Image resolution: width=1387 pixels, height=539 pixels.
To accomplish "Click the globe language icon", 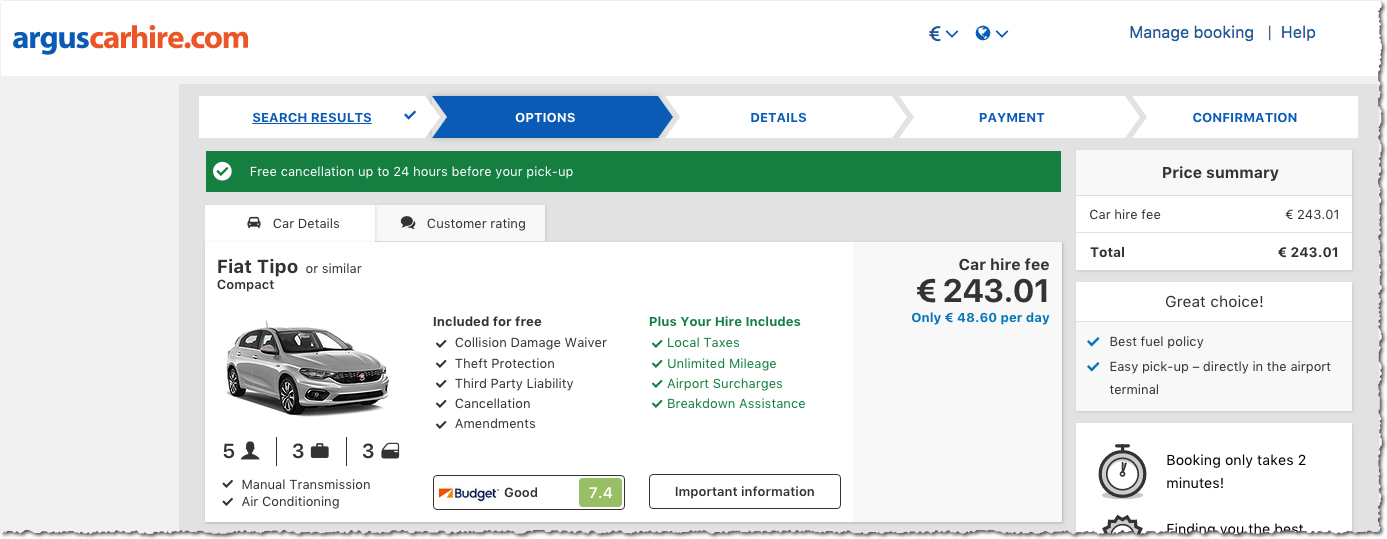I will (983, 33).
